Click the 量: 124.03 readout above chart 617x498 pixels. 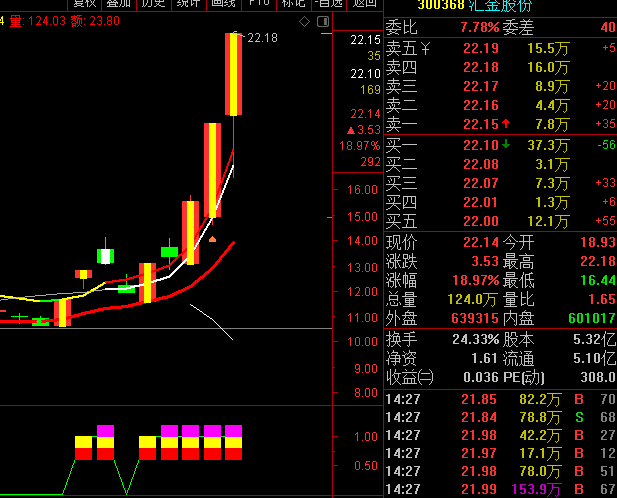click(x=38, y=20)
